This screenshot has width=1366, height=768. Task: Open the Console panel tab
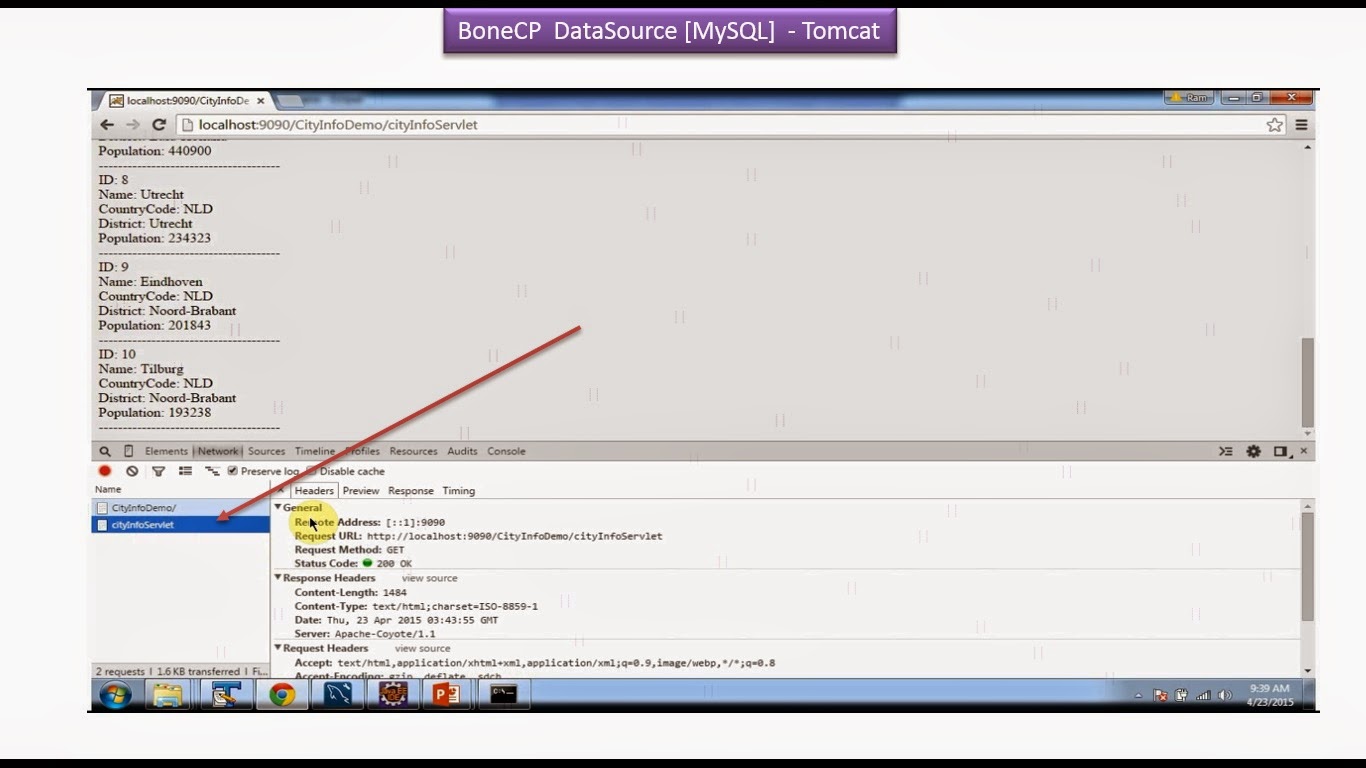506,451
